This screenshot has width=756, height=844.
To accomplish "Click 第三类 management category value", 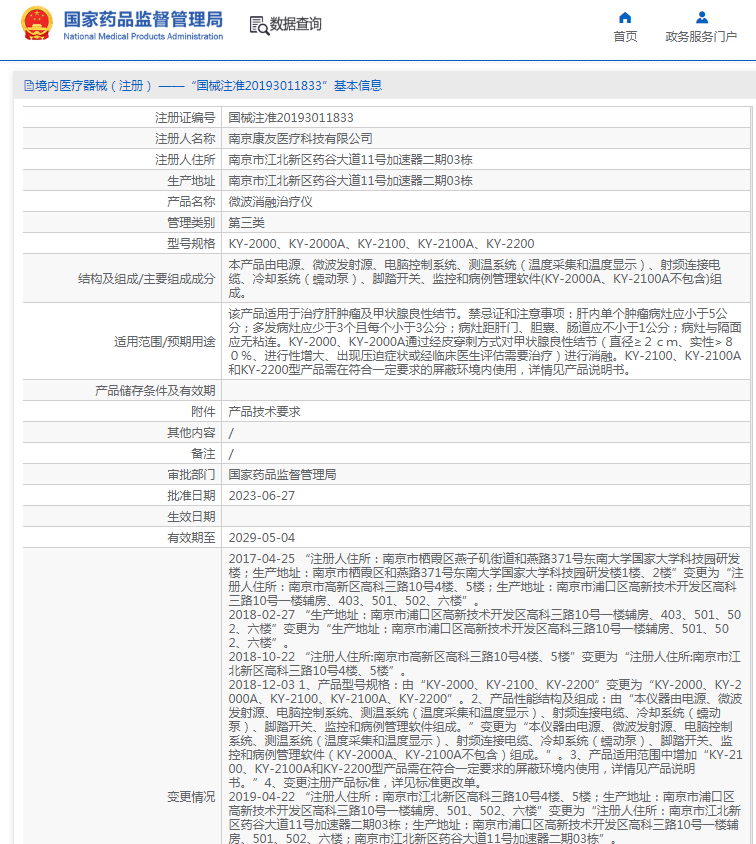I will click(x=246, y=222).
